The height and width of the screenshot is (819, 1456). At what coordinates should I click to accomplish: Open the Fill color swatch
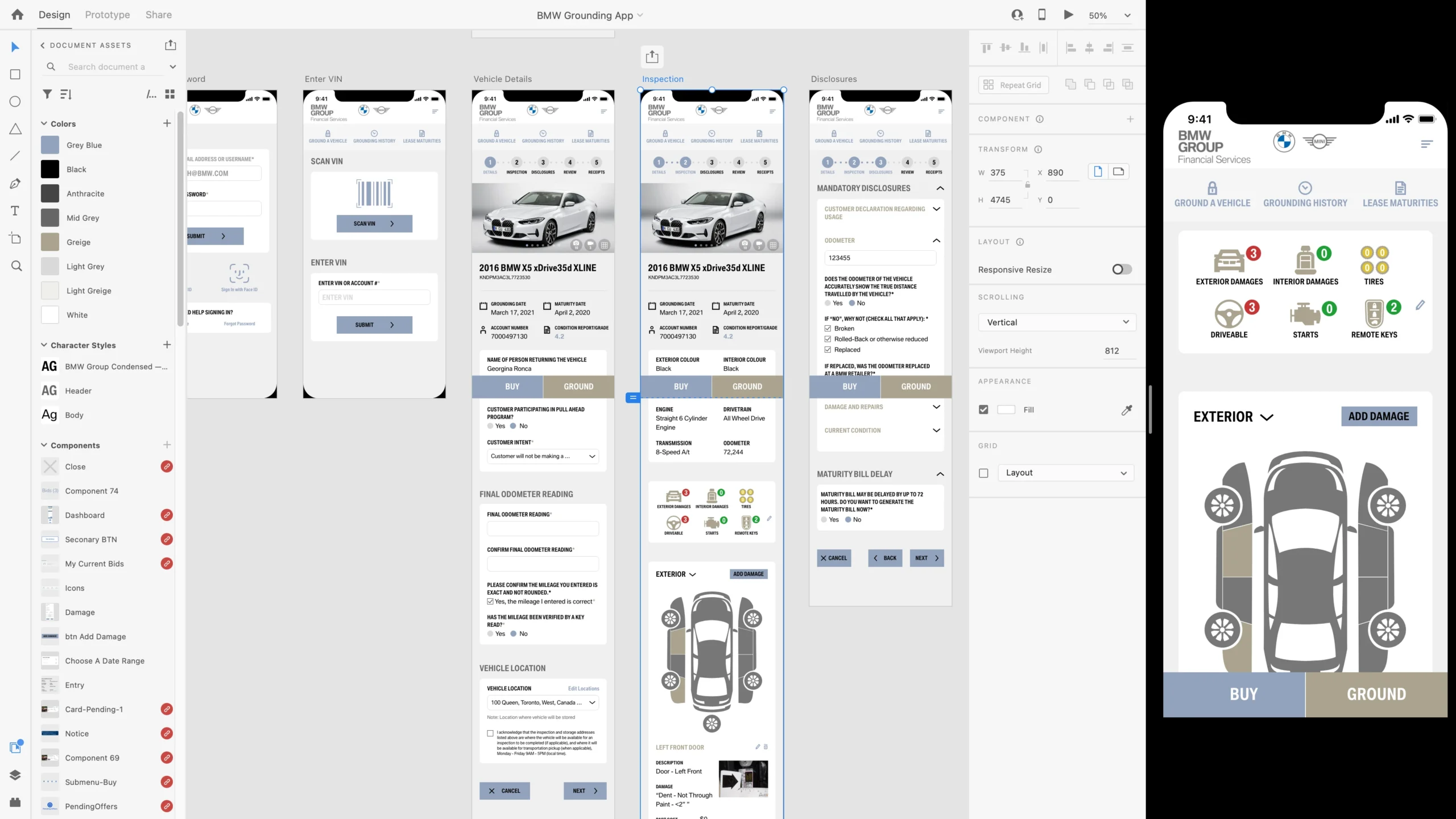(x=1006, y=409)
